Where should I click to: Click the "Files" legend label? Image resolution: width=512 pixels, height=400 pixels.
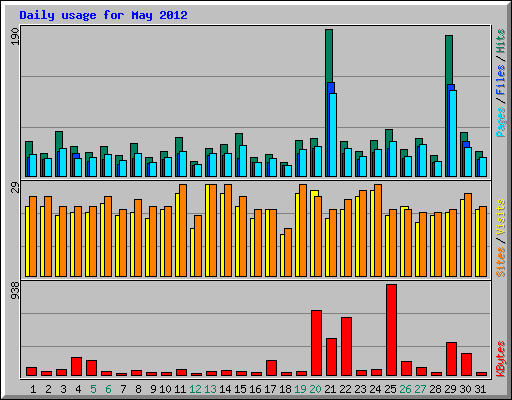coord(501,80)
